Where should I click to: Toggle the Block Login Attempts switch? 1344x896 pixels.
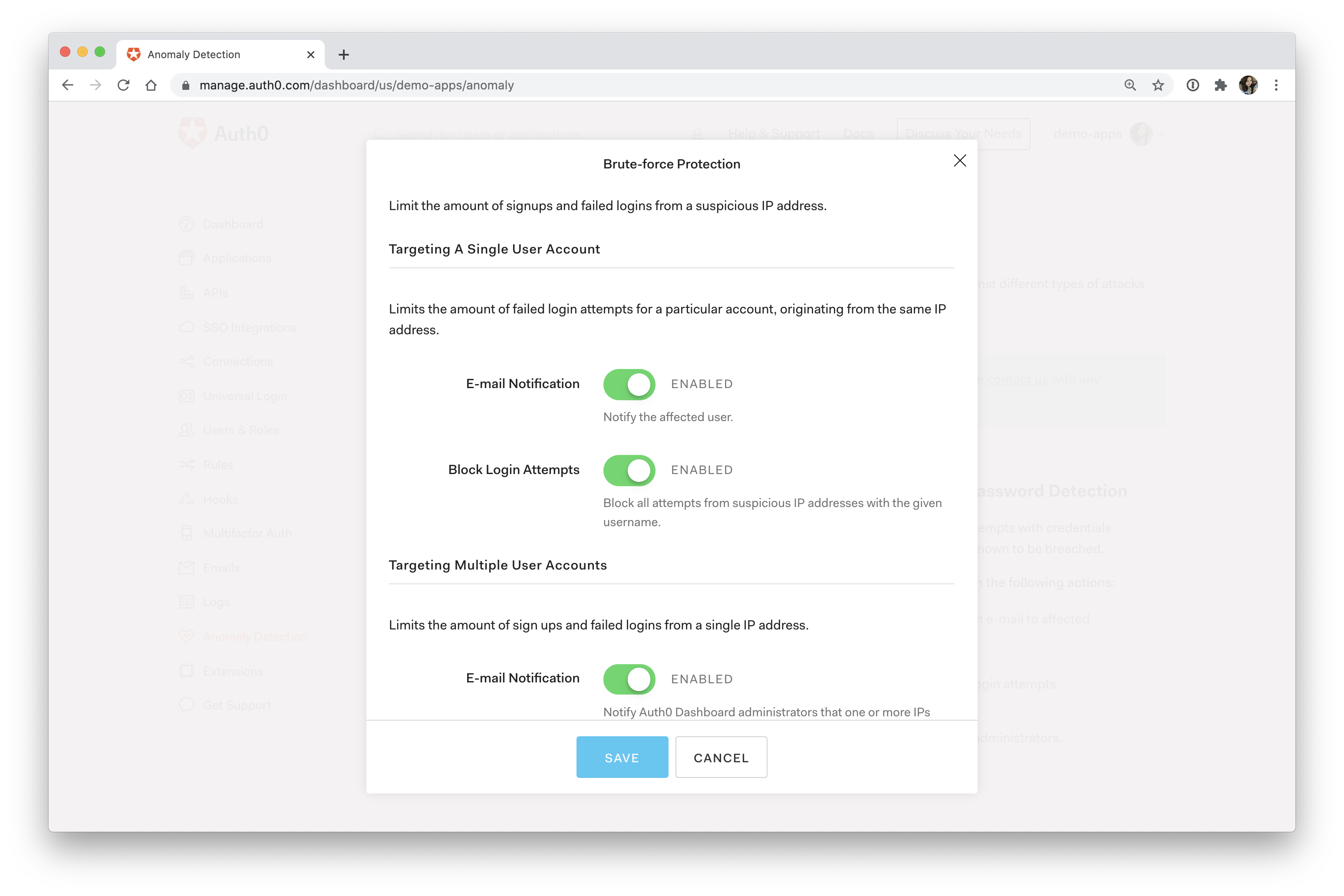(629, 470)
